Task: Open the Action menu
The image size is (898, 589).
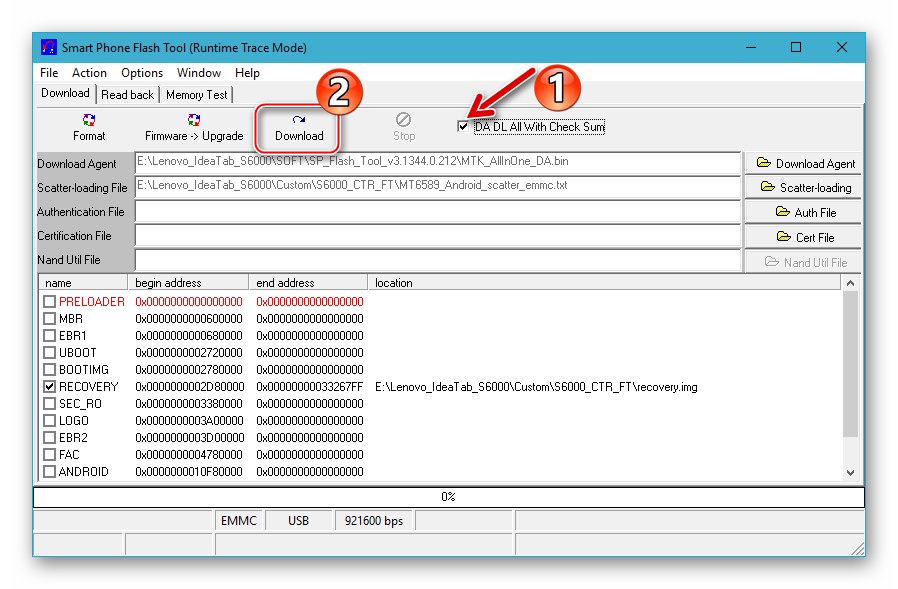Action: pyautogui.click(x=89, y=72)
